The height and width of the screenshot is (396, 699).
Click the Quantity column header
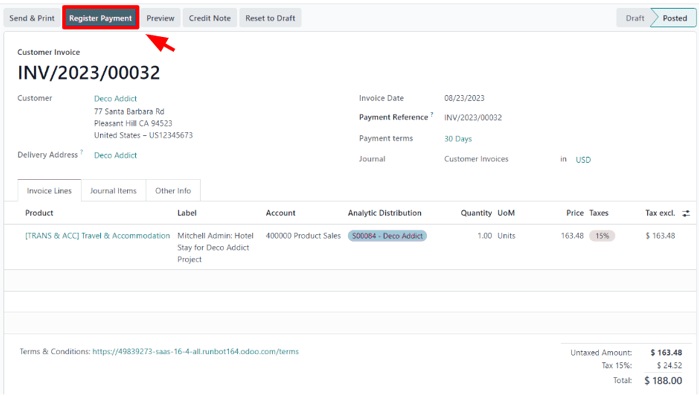point(476,213)
